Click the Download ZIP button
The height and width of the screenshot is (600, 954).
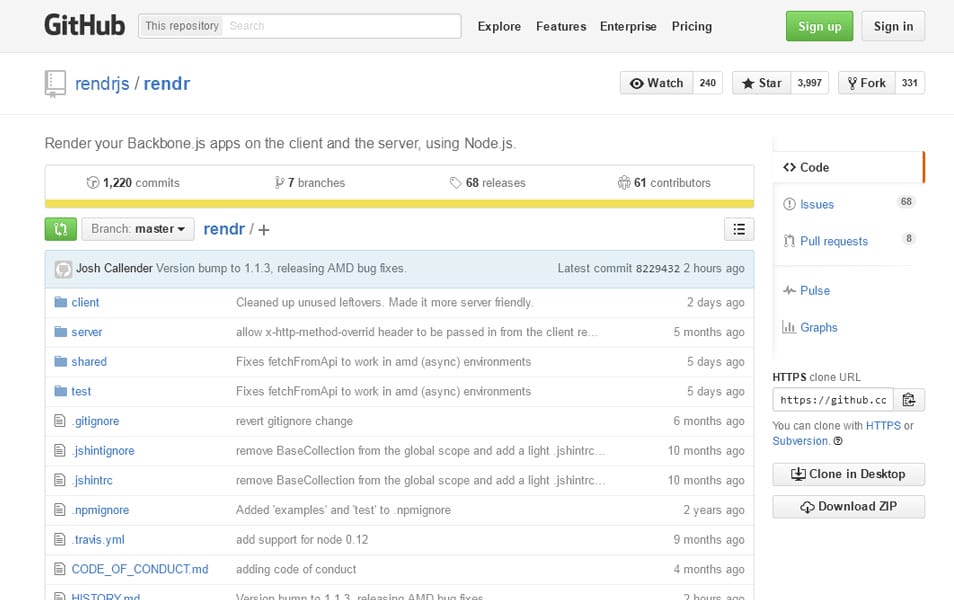click(848, 507)
